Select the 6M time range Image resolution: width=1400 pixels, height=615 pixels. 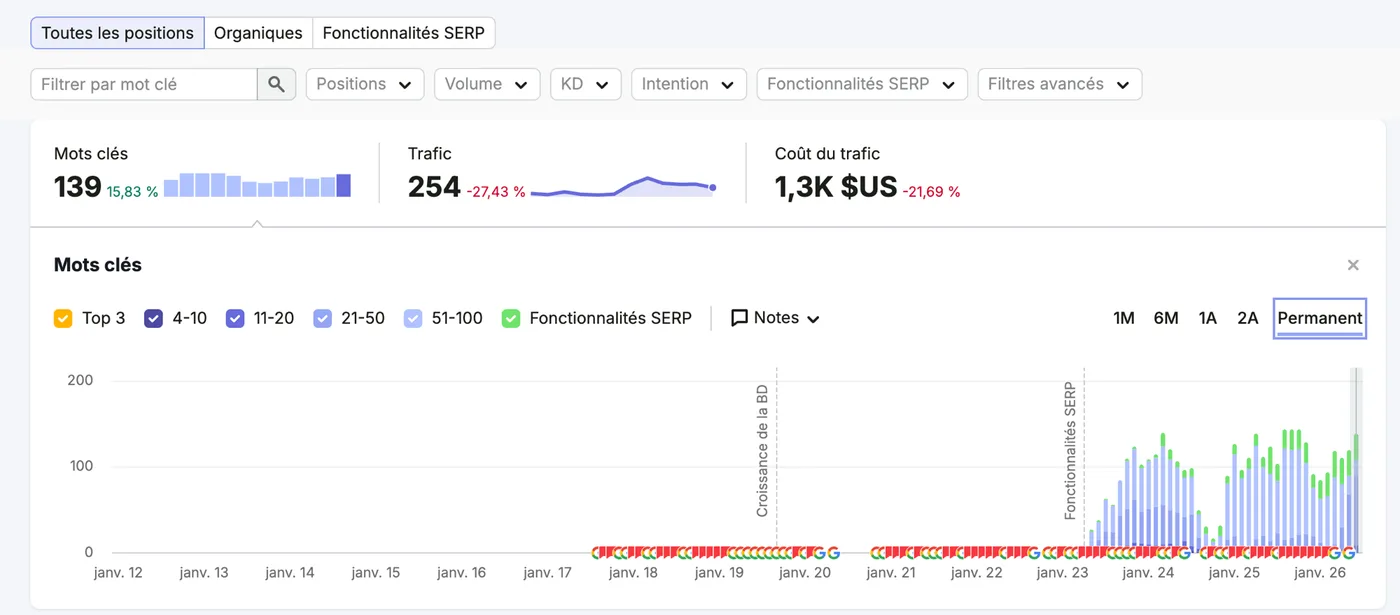coord(1166,318)
